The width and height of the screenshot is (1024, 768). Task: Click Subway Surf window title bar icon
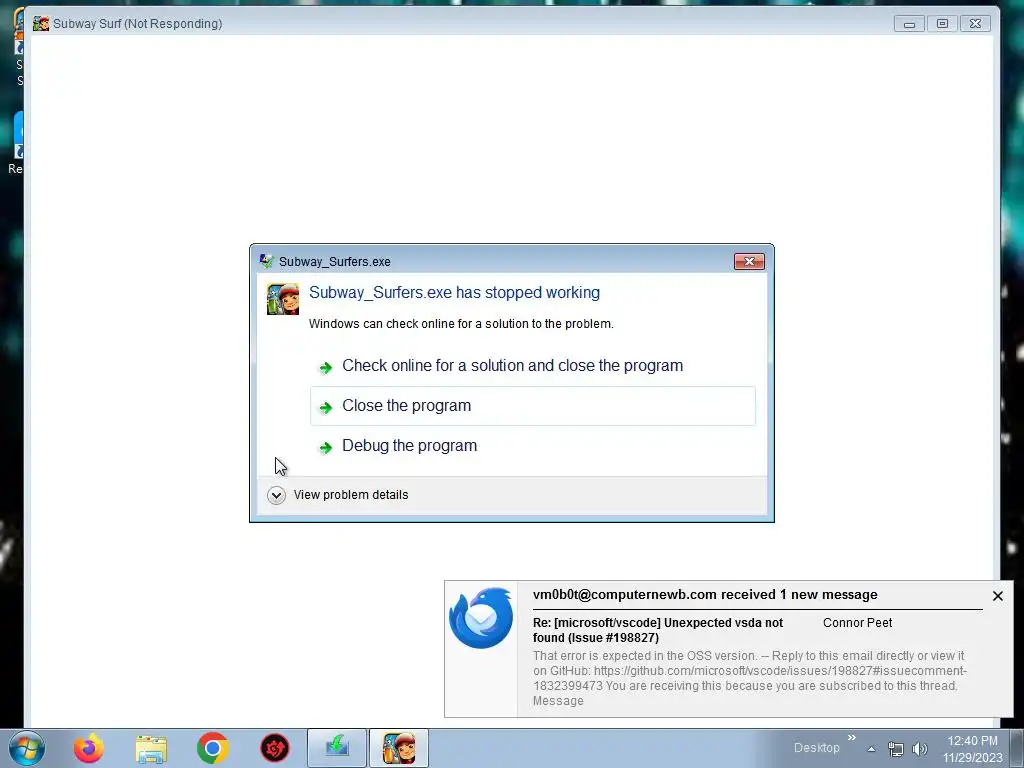pos(41,24)
